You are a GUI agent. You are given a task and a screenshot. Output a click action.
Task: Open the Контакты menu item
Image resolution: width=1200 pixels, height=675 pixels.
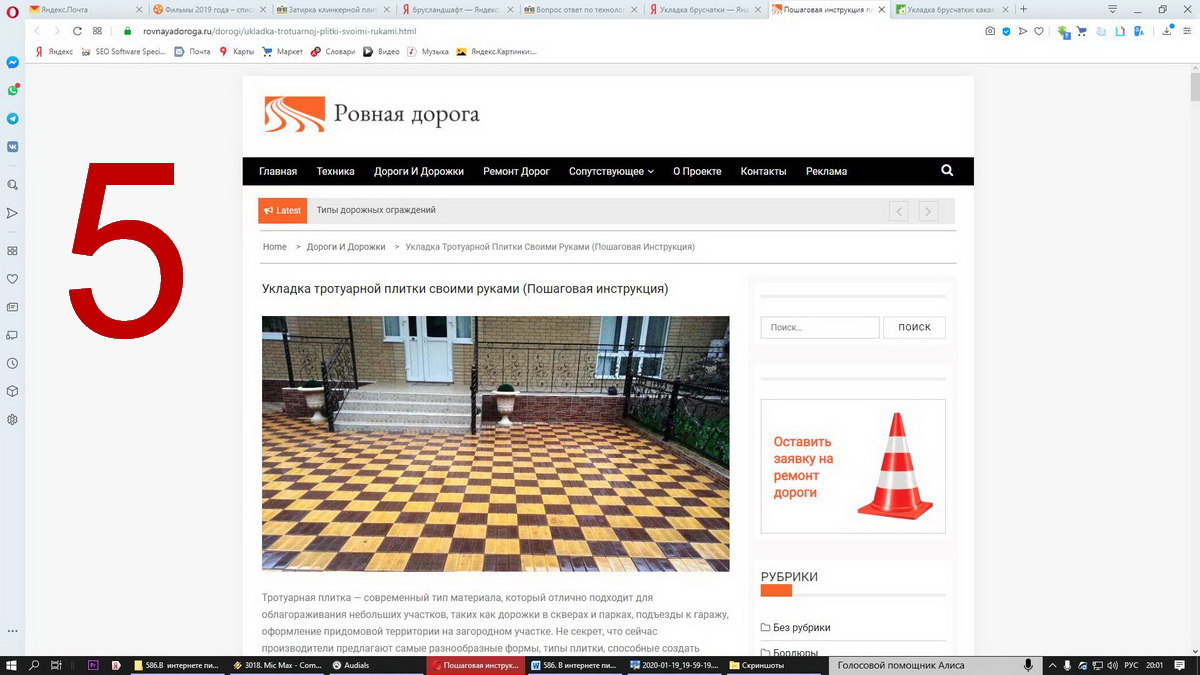[763, 171]
